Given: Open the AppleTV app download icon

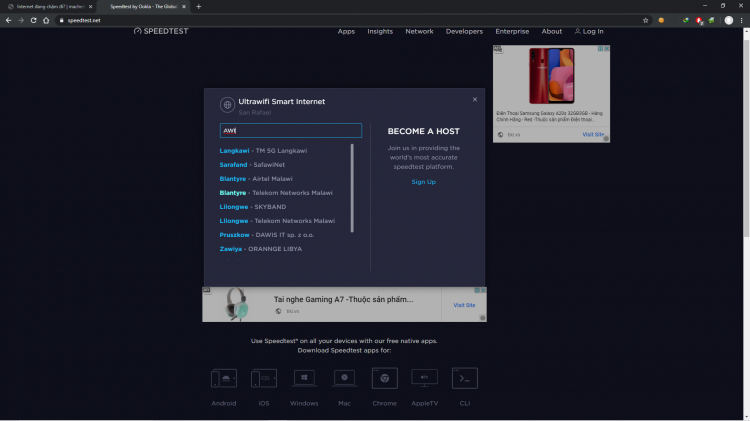Looking at the screenshot, I should click(425, 378).
